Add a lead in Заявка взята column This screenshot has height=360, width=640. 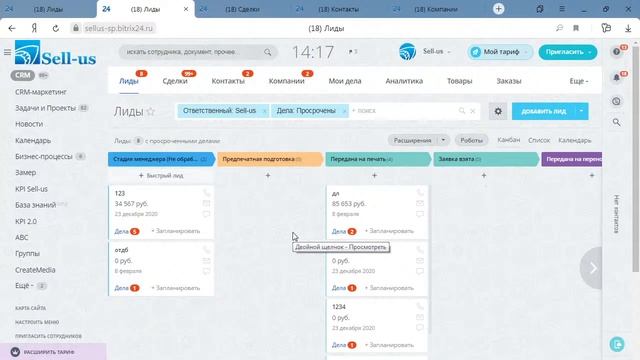click(x=484, y=176)
